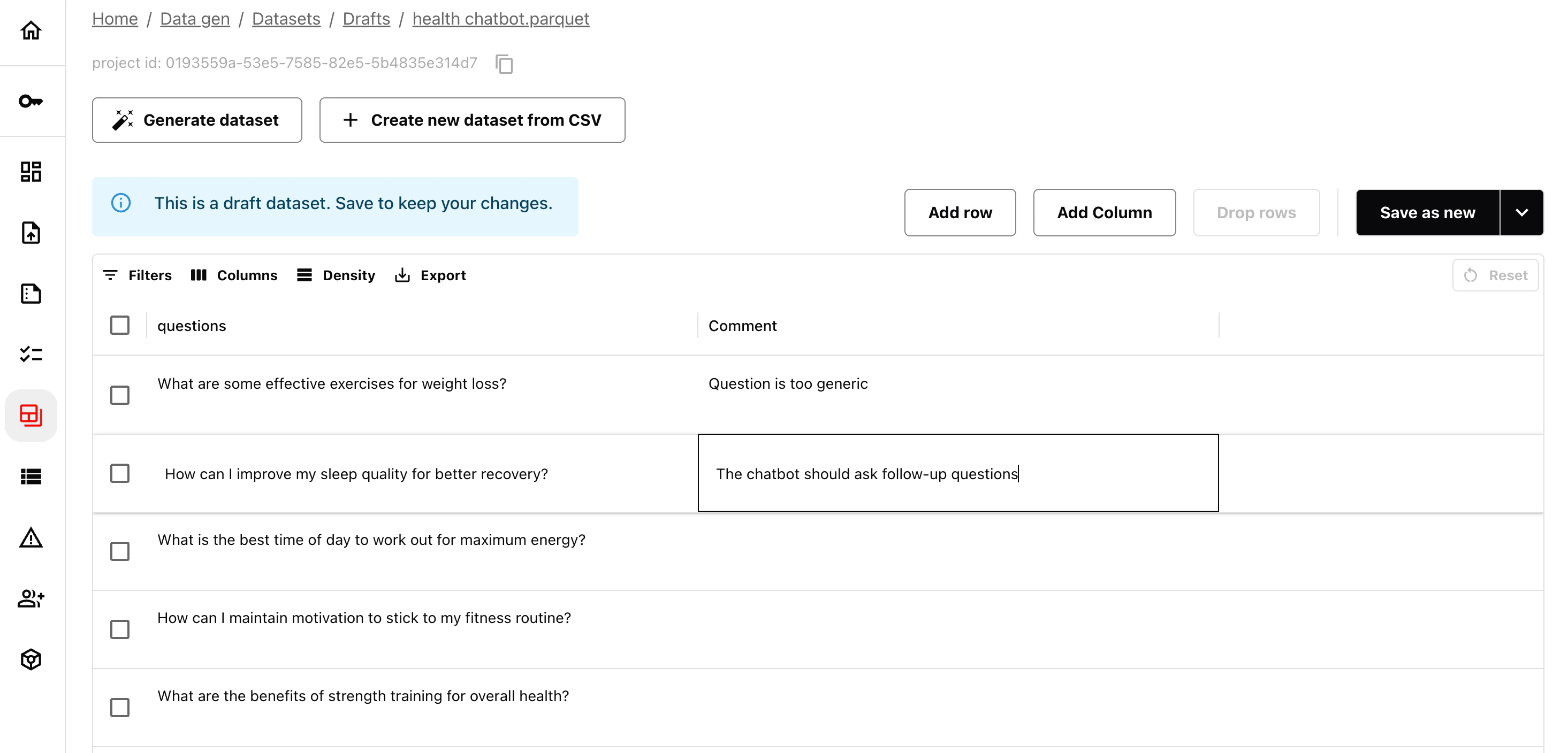Click the follow-up questions comment field
Image resolution: width=1568 pixels, height=753 pixels.
957,474
